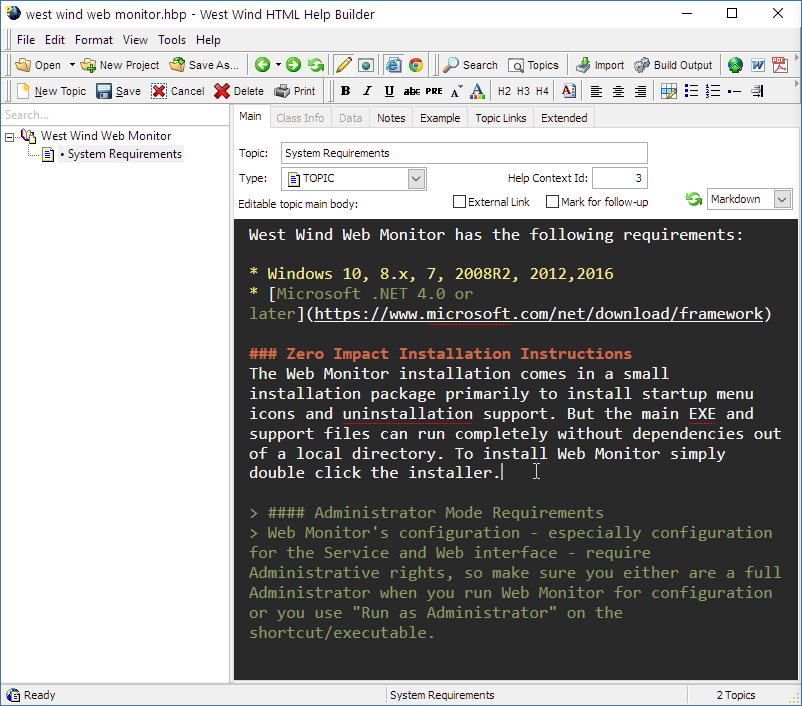Click the Delete button
This screenshot has width=802, height=706.
pyautogui.click(x=239, y=91)
